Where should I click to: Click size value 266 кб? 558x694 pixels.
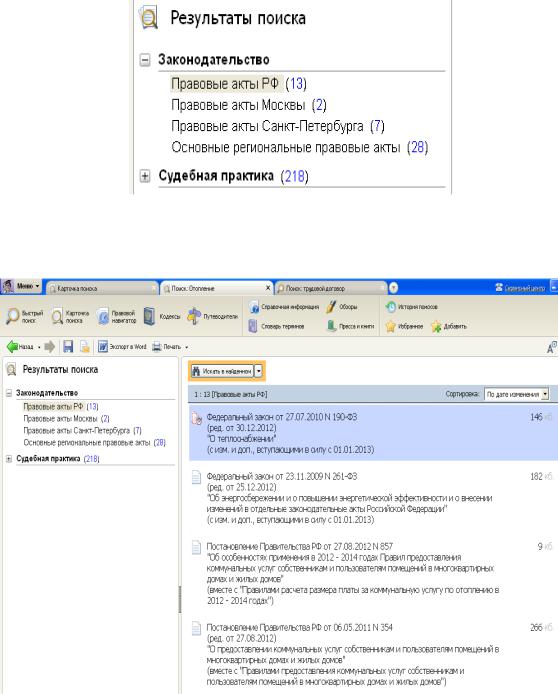542,627
